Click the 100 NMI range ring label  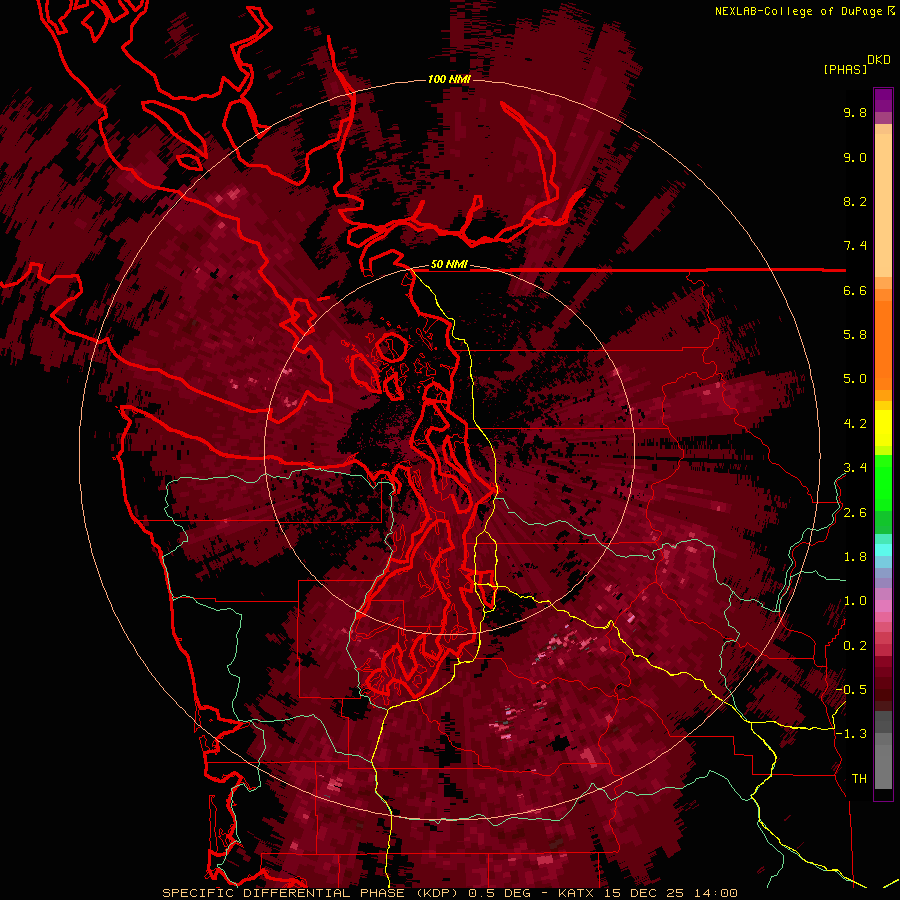click(x=449, y=79)
